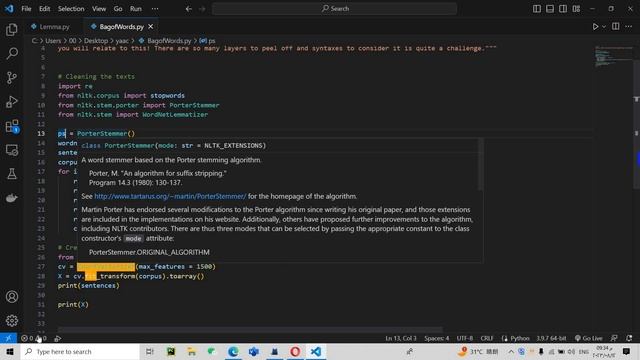Click print(sentences) on line 29
640x360 pixels.
89,285
